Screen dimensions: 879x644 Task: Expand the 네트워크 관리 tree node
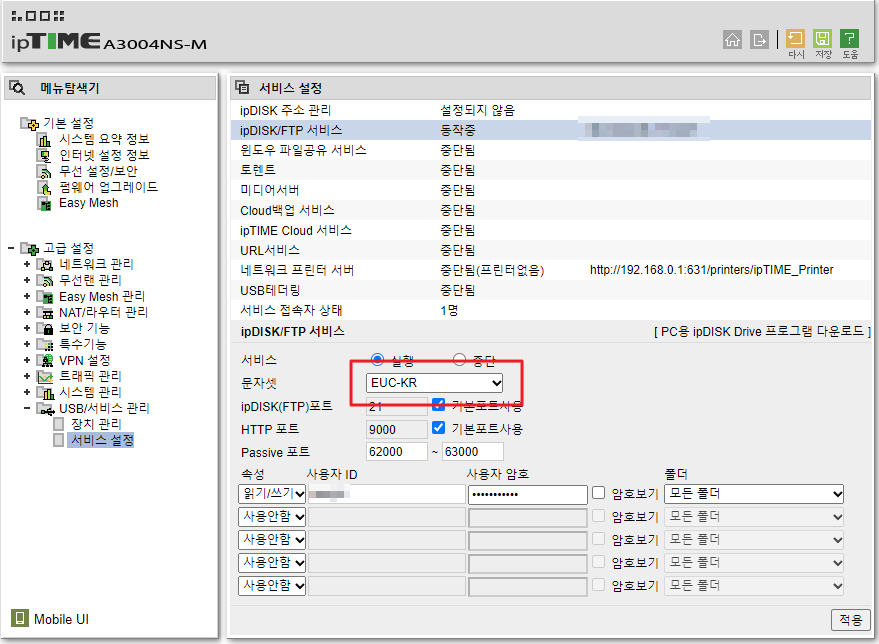click(x=27, y=264)
